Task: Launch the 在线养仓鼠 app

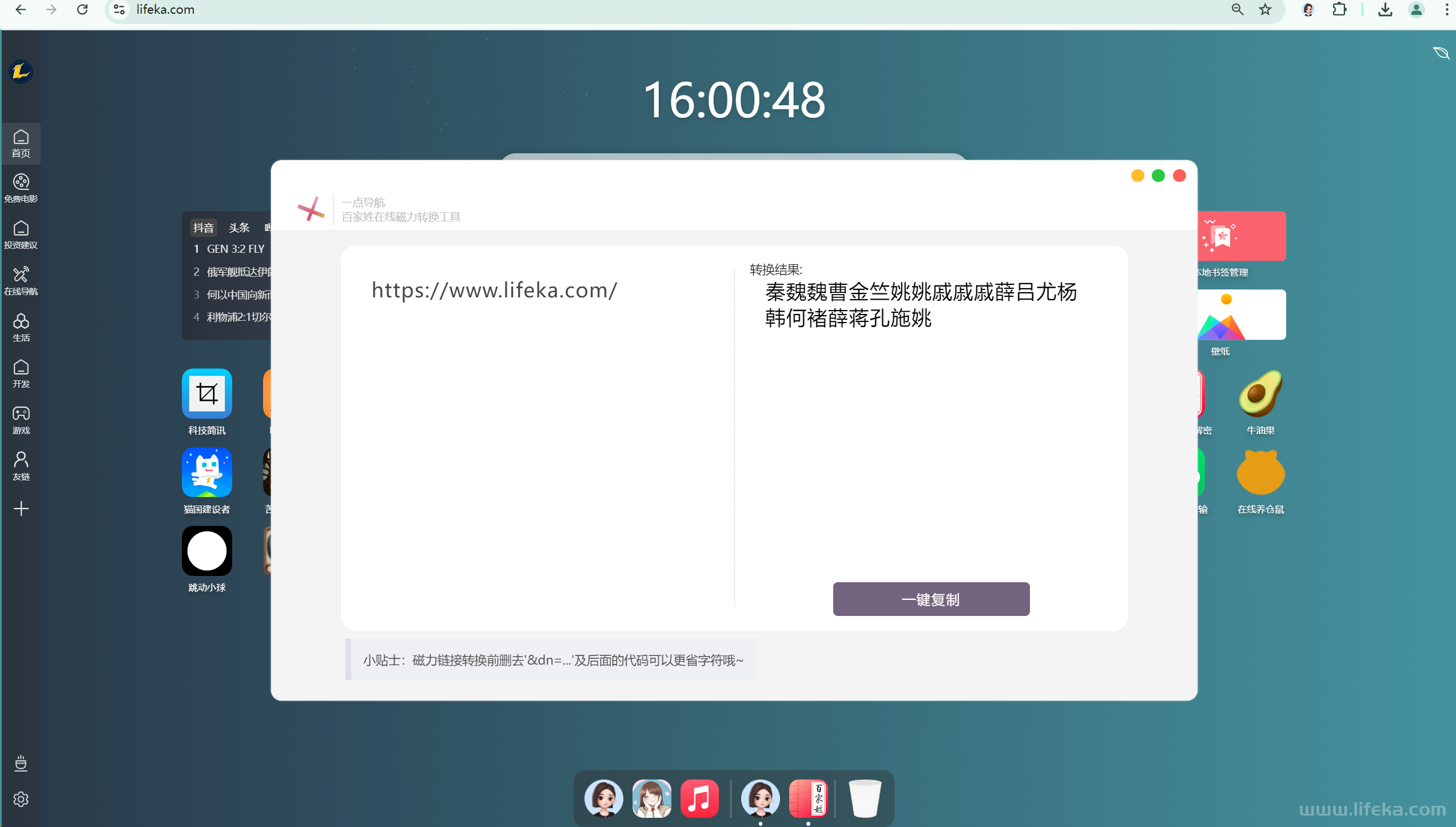Action: (1260, 473)
